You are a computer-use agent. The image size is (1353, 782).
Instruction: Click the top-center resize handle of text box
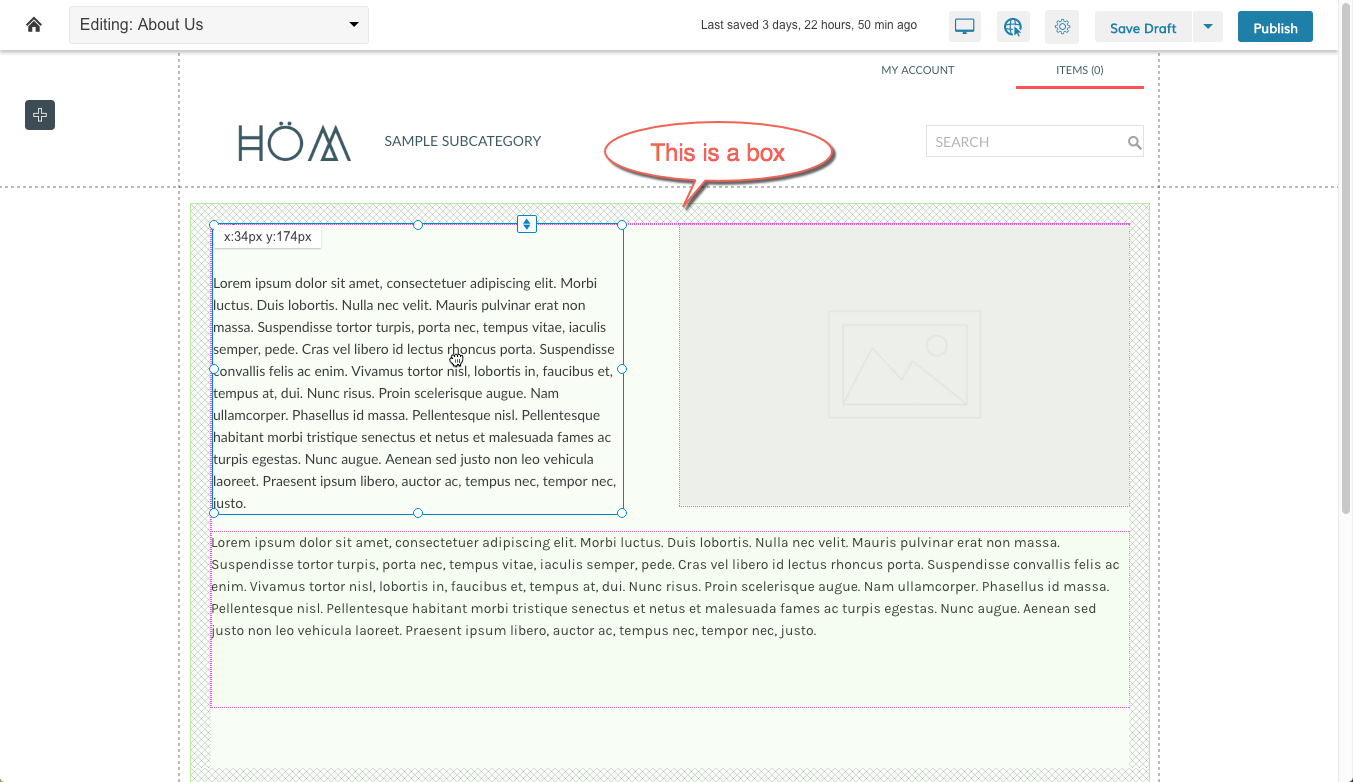(418, 225)
